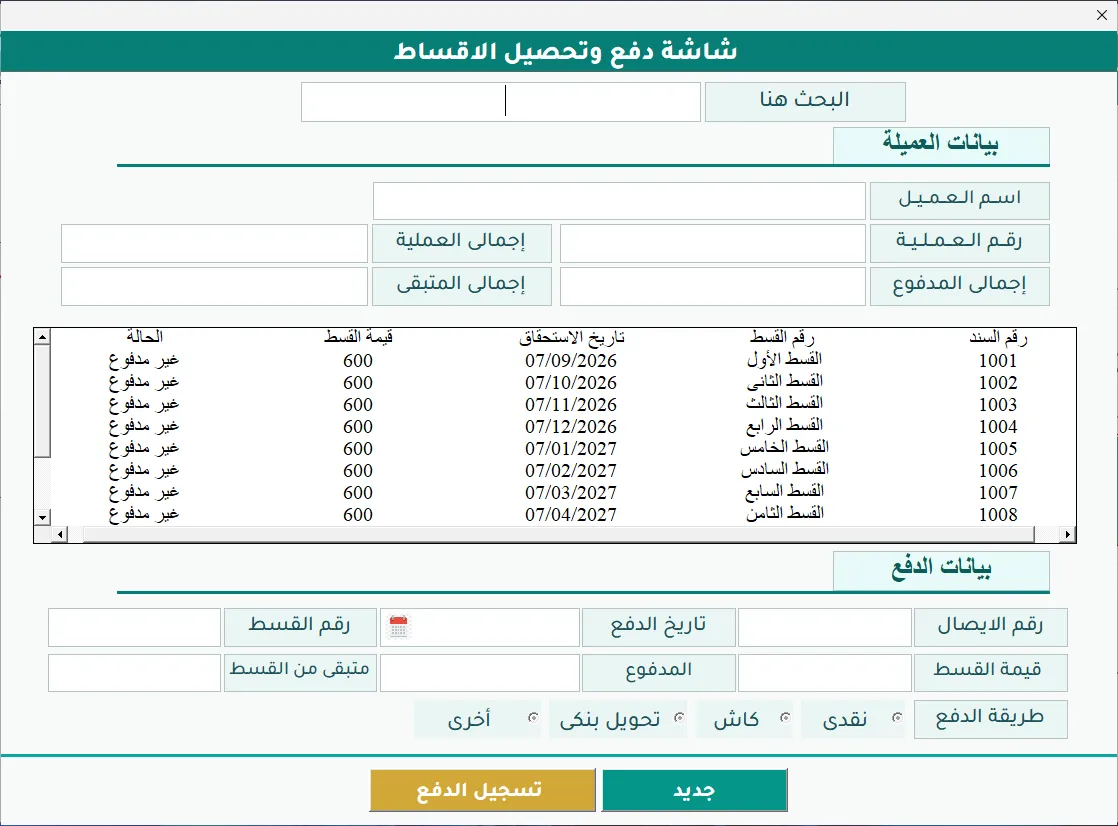Click the تاريخ الاستحقاق column header
The image size is (1118, 826).
[572, 337]
